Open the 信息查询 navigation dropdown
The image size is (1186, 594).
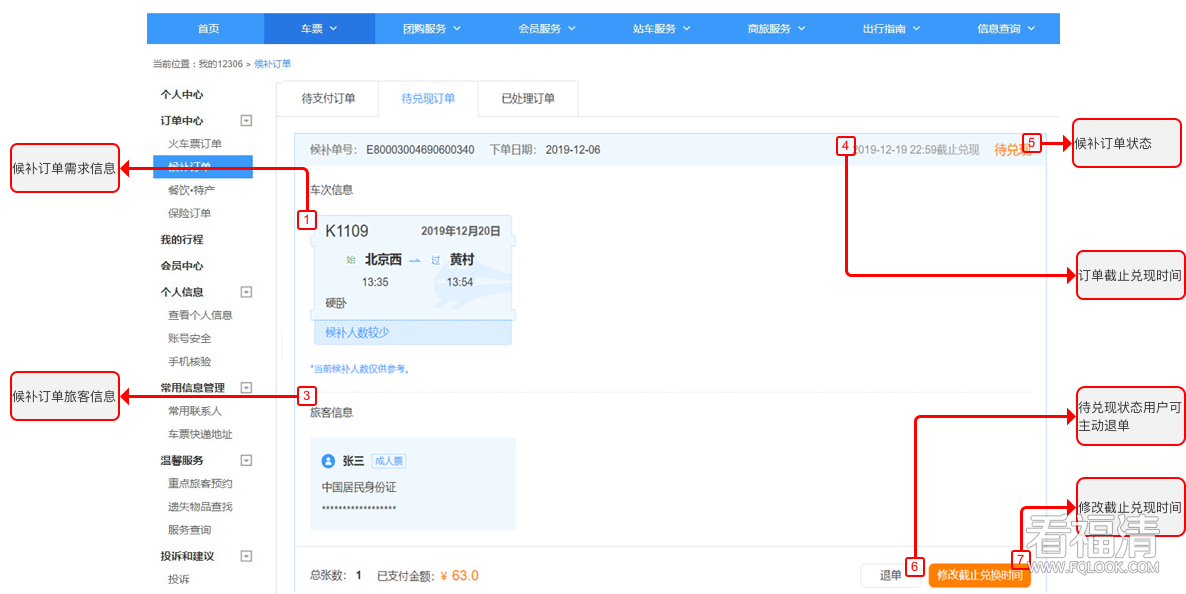(1005, 29)
